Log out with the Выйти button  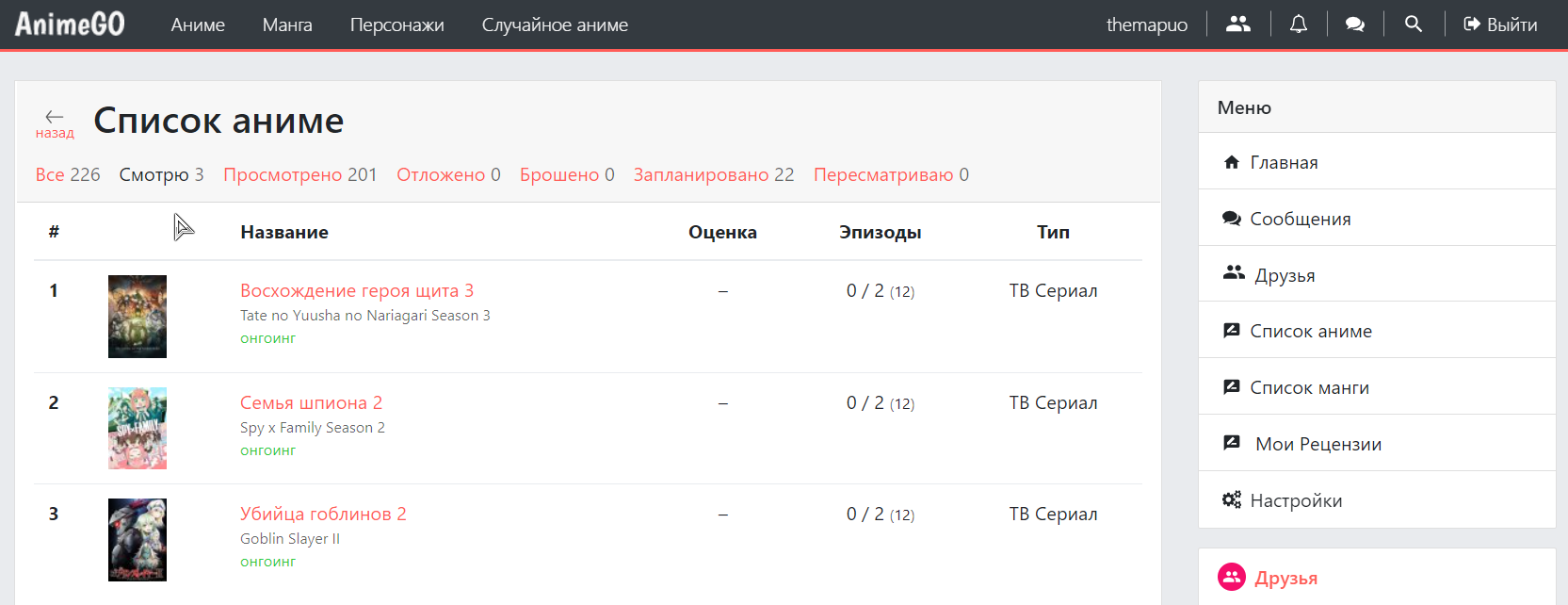(1500, 25)
